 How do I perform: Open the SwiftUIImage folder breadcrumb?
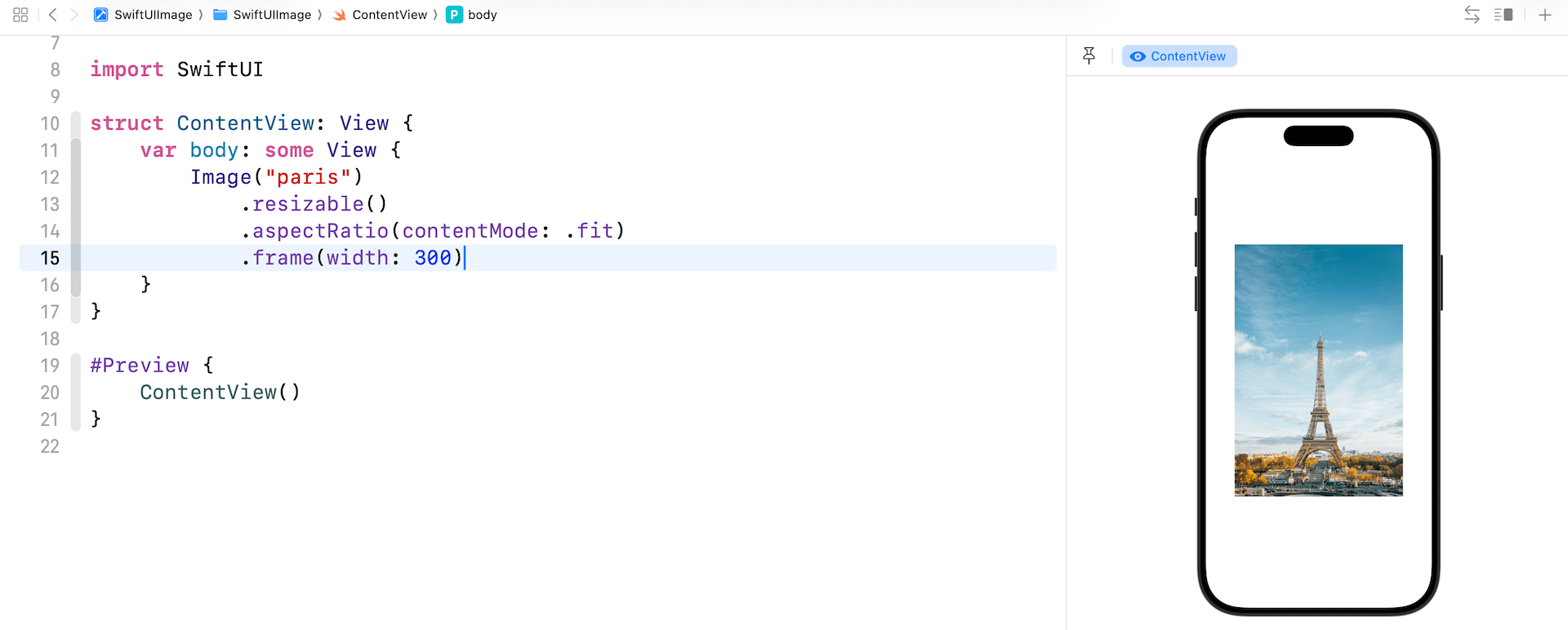coord(263,15)
